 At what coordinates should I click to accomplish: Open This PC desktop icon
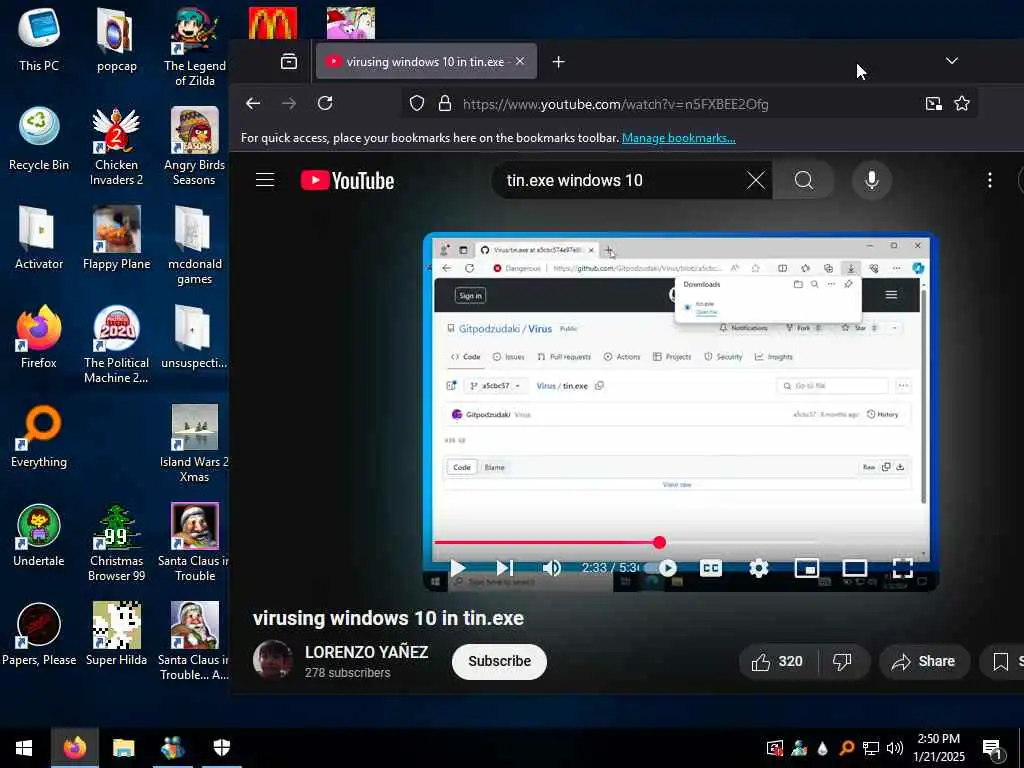coord(39,39)
